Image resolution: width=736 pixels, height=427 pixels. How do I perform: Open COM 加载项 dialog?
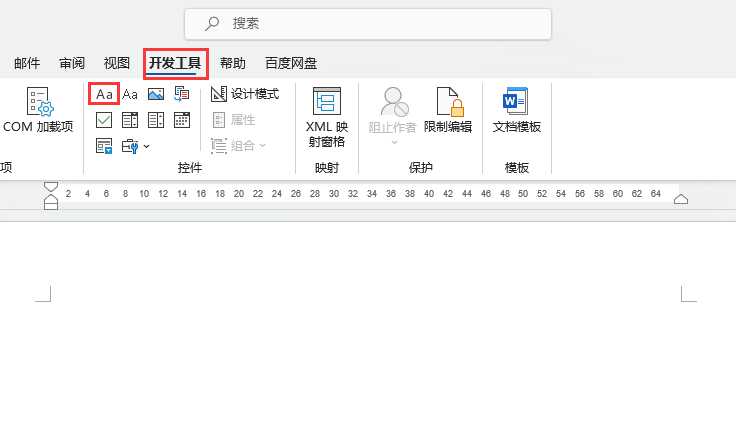pyautogui.click(x=38, y=110)
